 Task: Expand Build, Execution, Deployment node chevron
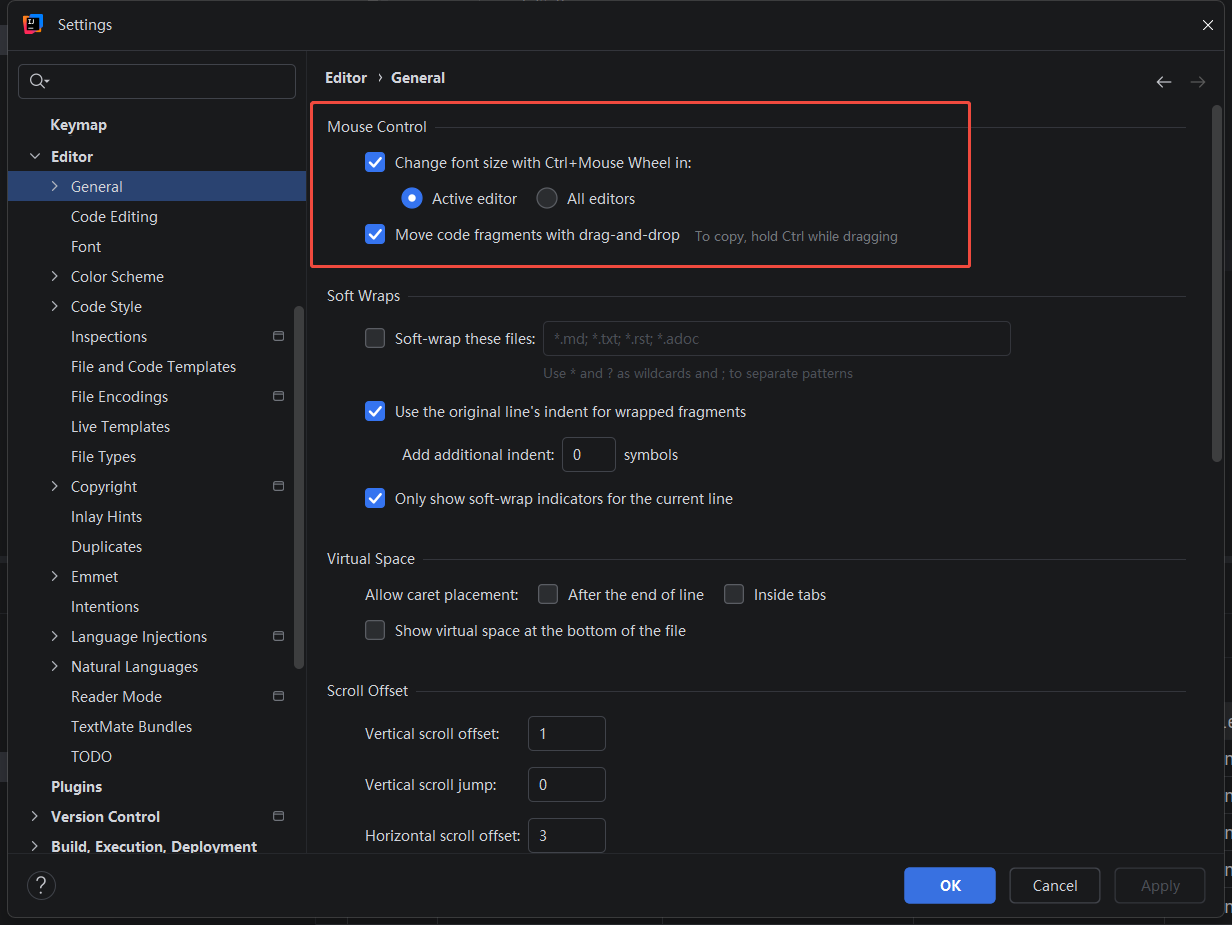[35, 847]
